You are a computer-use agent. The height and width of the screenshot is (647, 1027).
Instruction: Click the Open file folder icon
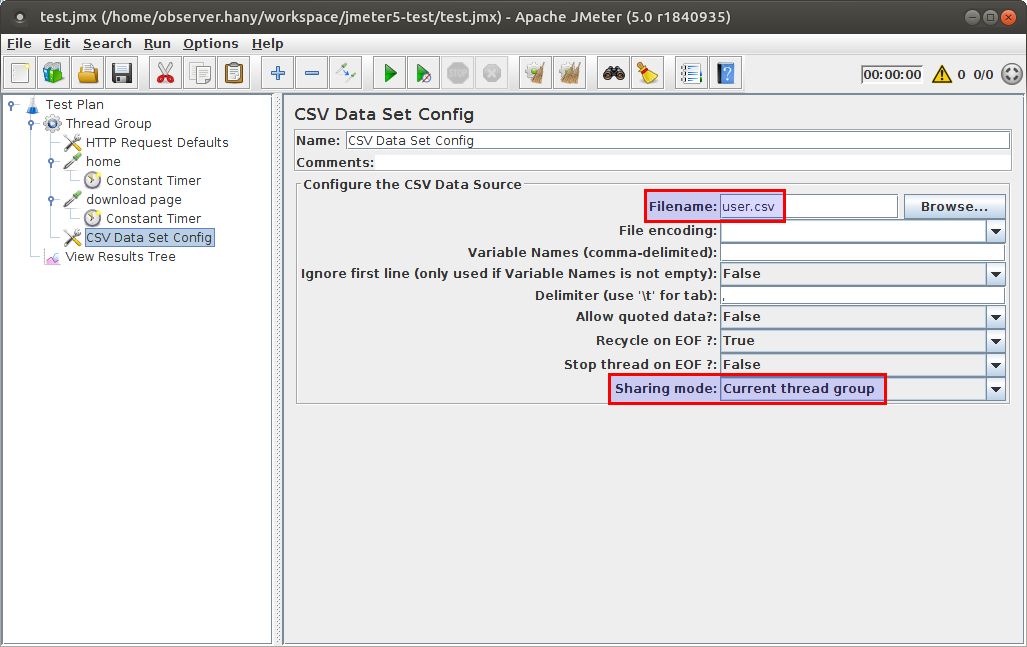(x=88, y=73)
